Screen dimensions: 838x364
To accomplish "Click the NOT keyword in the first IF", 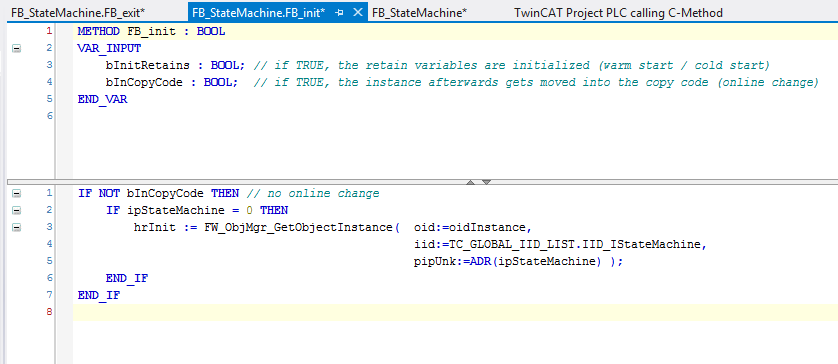I will click(x=109, y=193).
